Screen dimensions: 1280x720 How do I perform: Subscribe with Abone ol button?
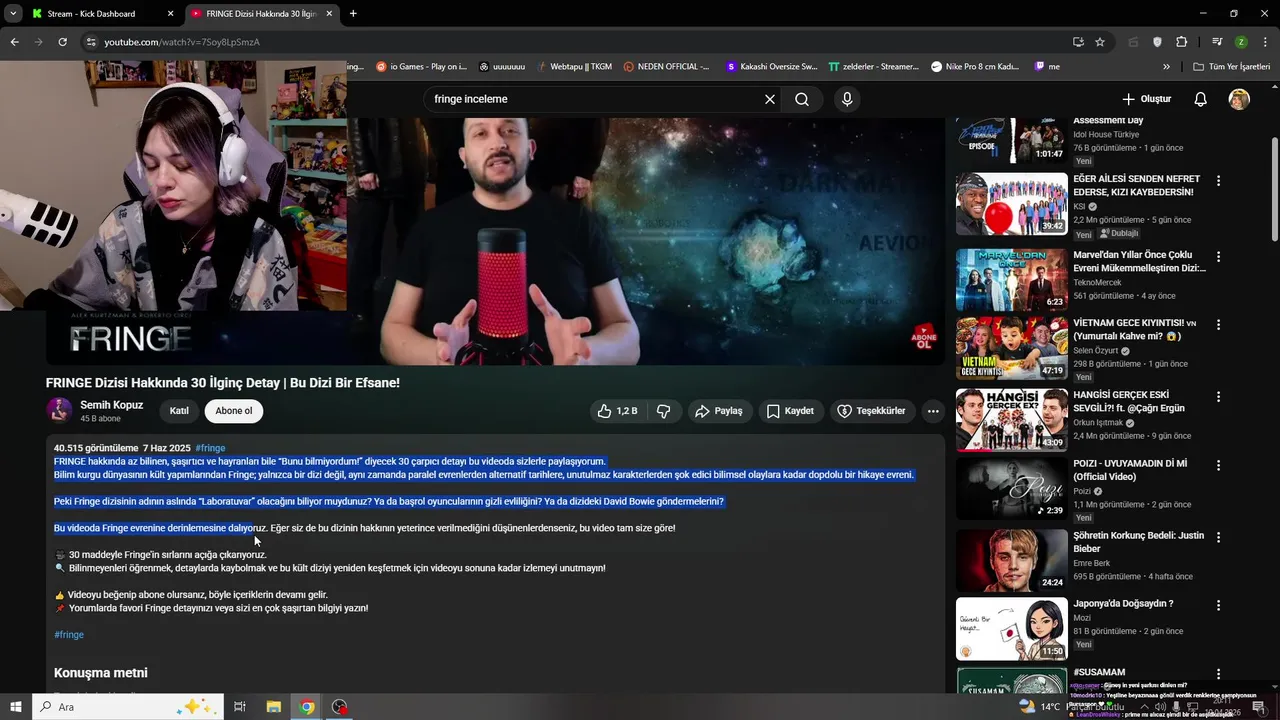pos(234,411)
